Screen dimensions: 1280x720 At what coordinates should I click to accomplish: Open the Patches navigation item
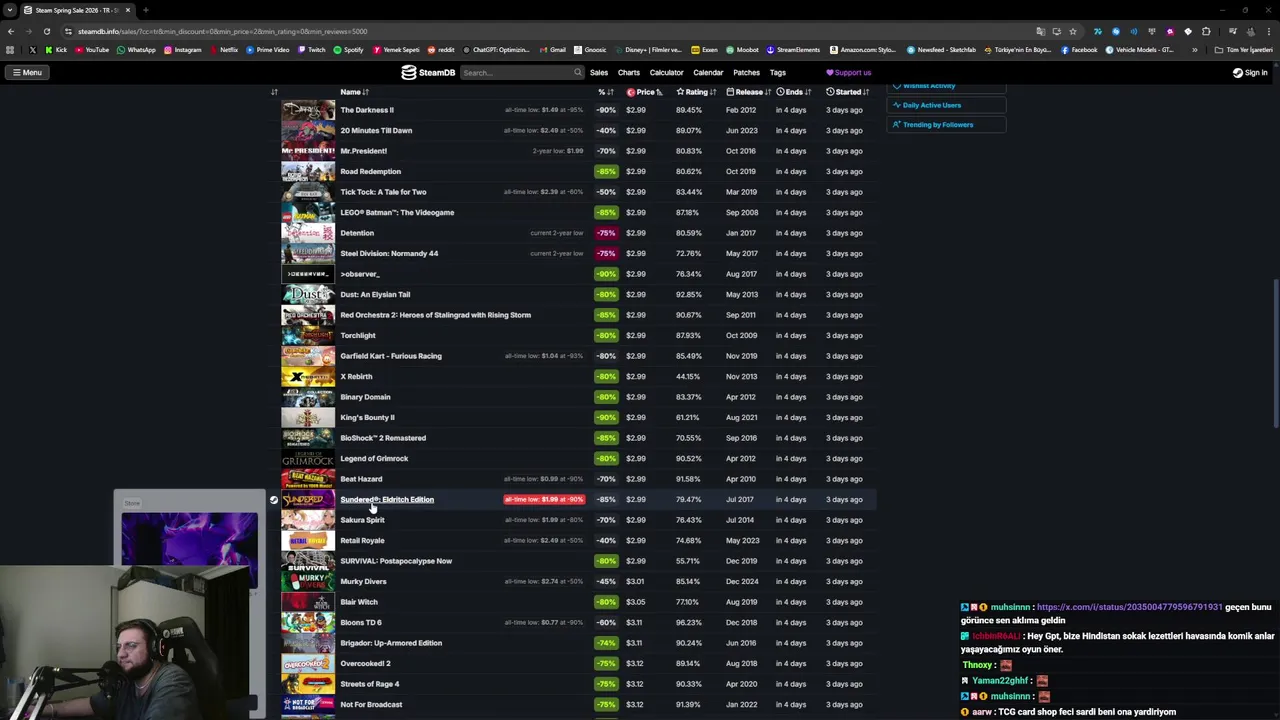tap(746, 72)
